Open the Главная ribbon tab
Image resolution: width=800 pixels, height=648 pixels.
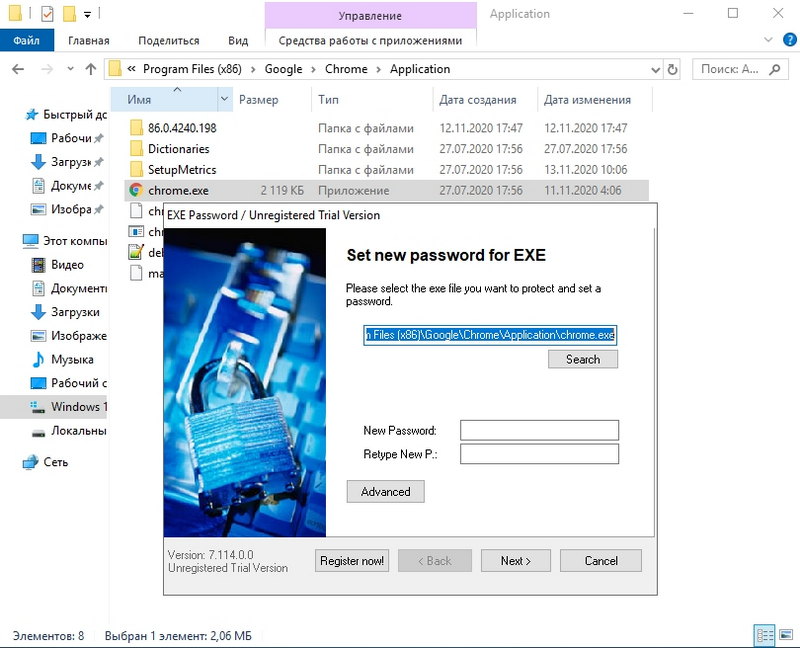[89, 40]
